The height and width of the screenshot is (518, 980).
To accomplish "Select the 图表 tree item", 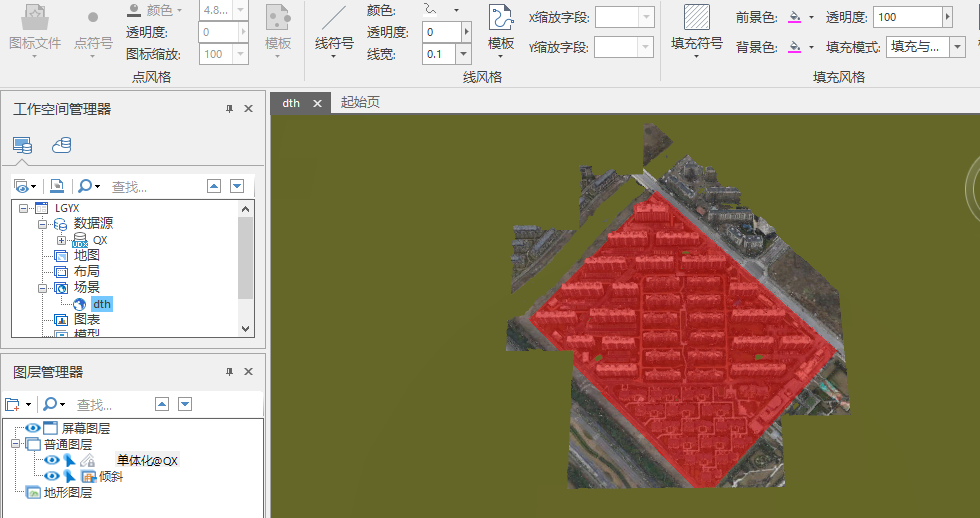I will pos(86,319).
